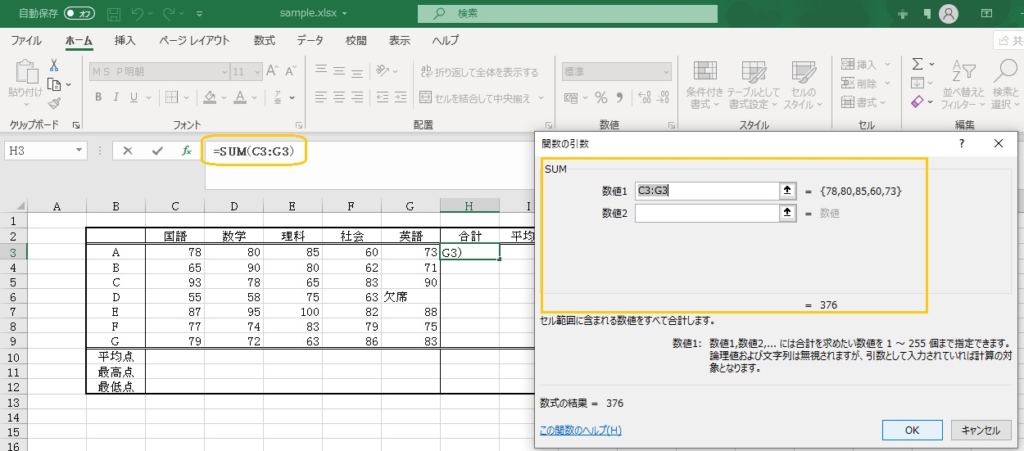Open the 数式 ribbon tab

tap(264, 41)
